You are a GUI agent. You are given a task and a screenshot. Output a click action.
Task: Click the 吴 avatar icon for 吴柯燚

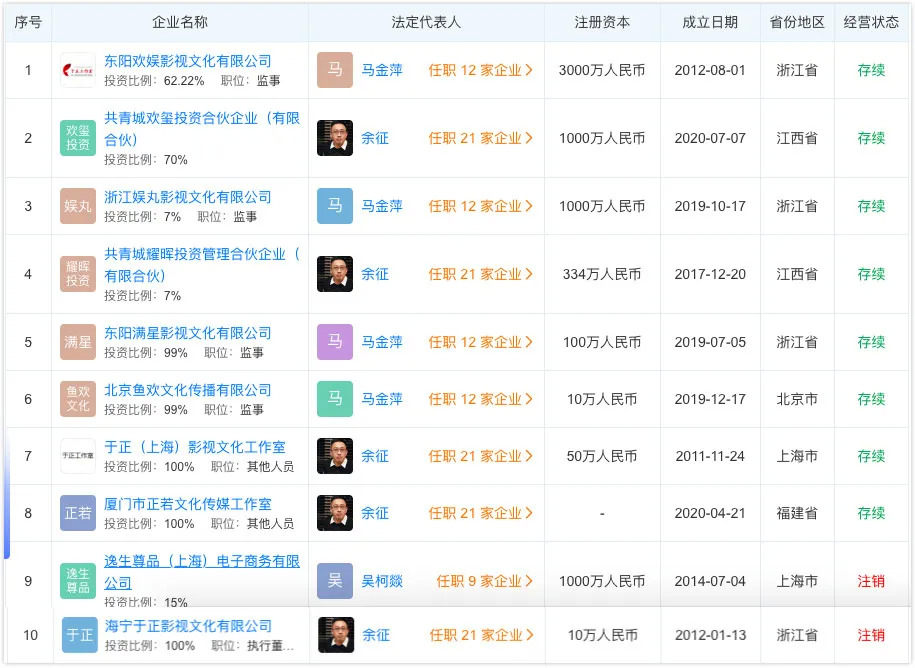(335, 581)
